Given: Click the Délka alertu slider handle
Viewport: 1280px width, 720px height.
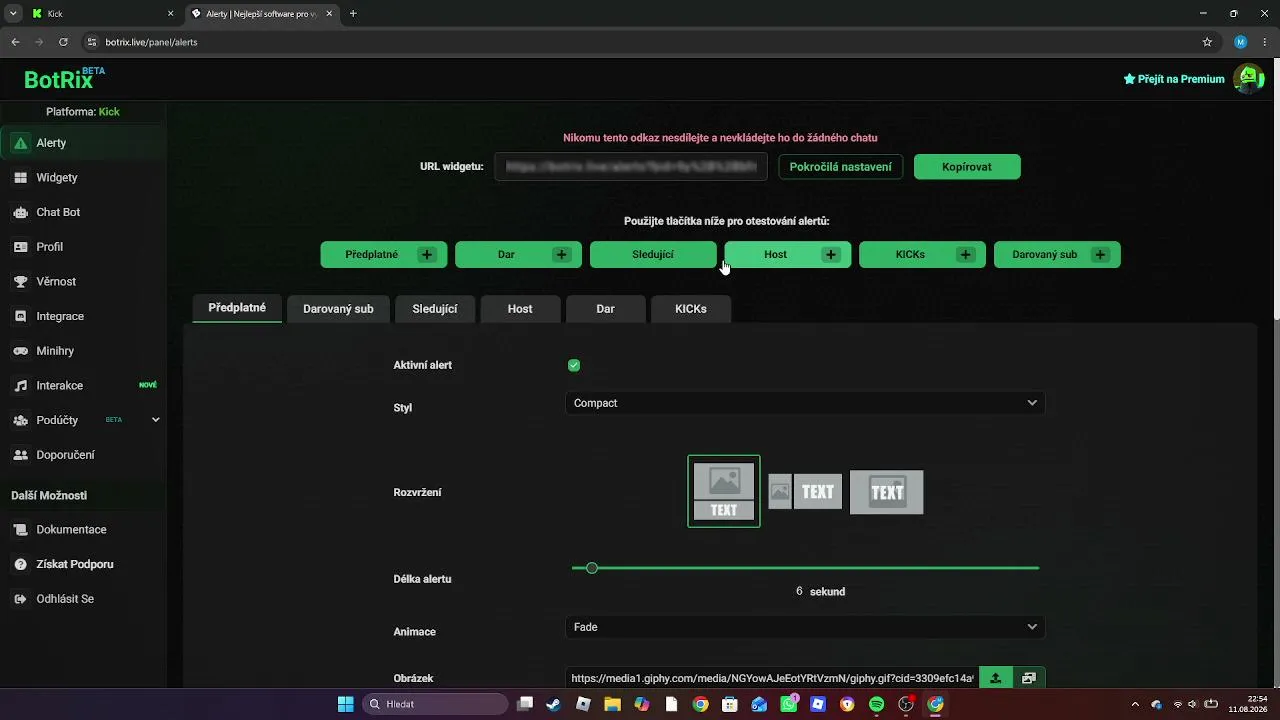Looking at the screenshot, I should [592, 568].
